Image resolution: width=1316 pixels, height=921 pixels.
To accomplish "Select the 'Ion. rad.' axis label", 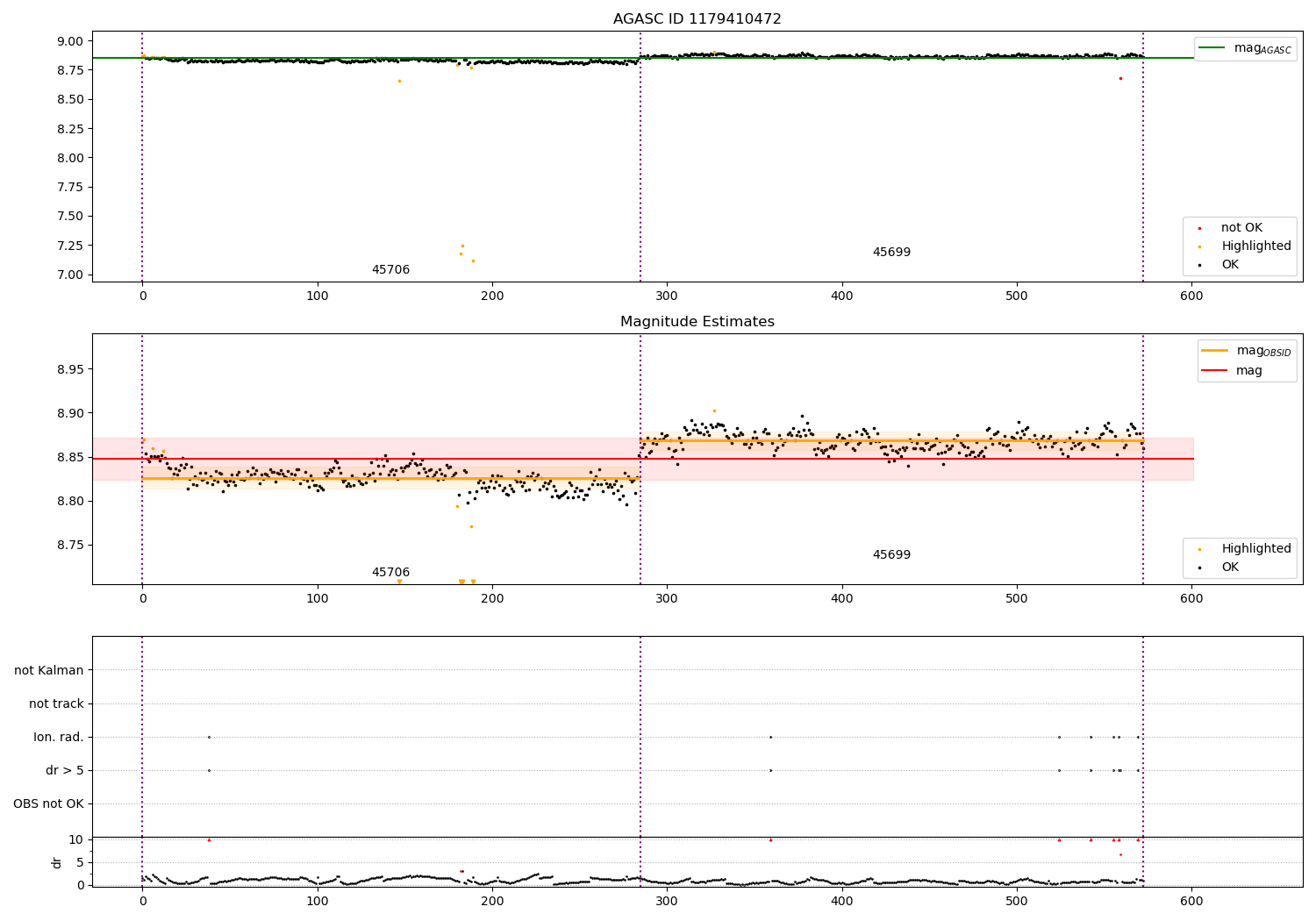I will tap(59, 738).
